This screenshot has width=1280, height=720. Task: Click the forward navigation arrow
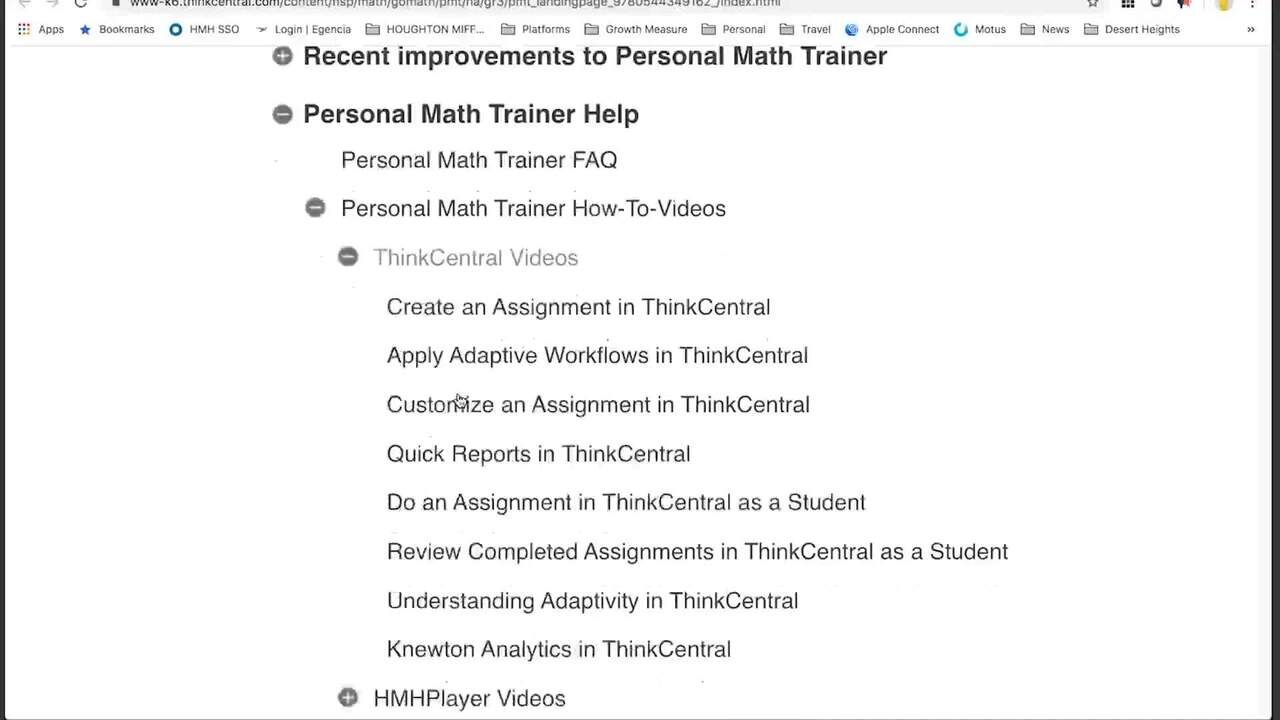pyautogui.click(x=52, y=4)
